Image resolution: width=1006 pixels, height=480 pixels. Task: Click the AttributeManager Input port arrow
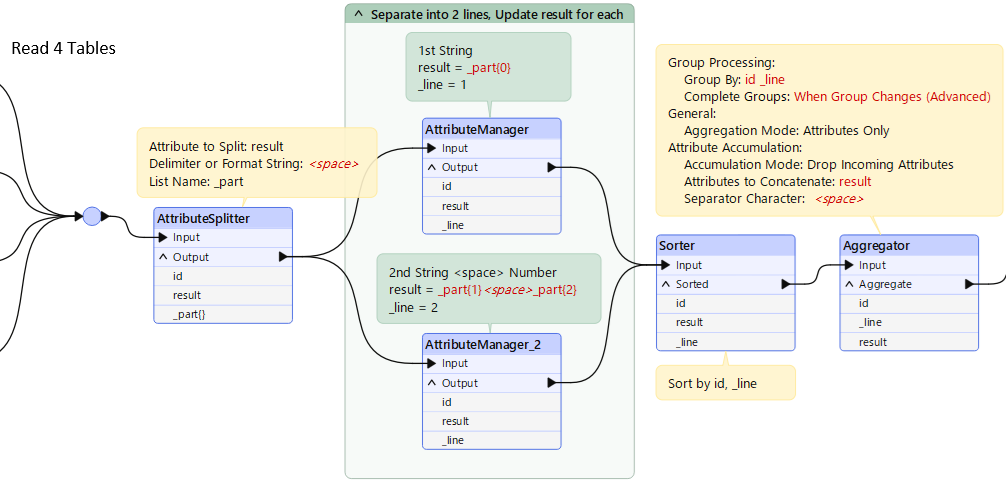(x=432, y=148)
